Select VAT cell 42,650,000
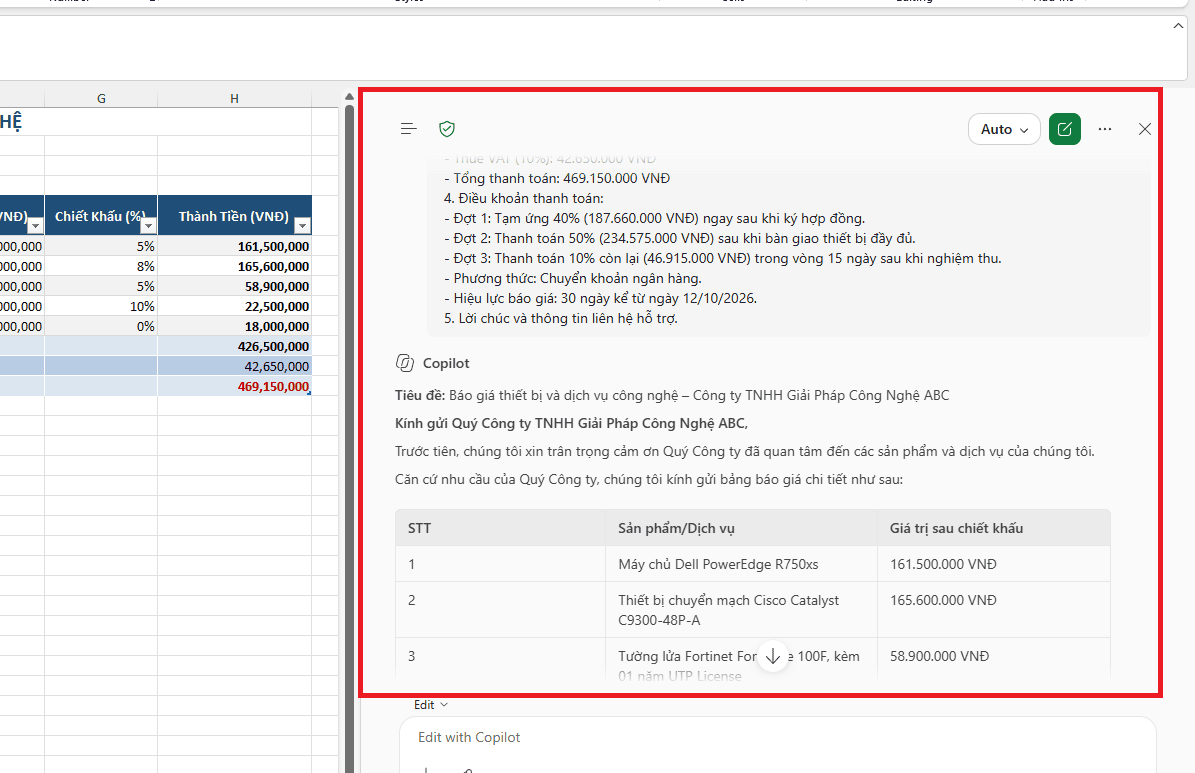 tap(235, 366)
